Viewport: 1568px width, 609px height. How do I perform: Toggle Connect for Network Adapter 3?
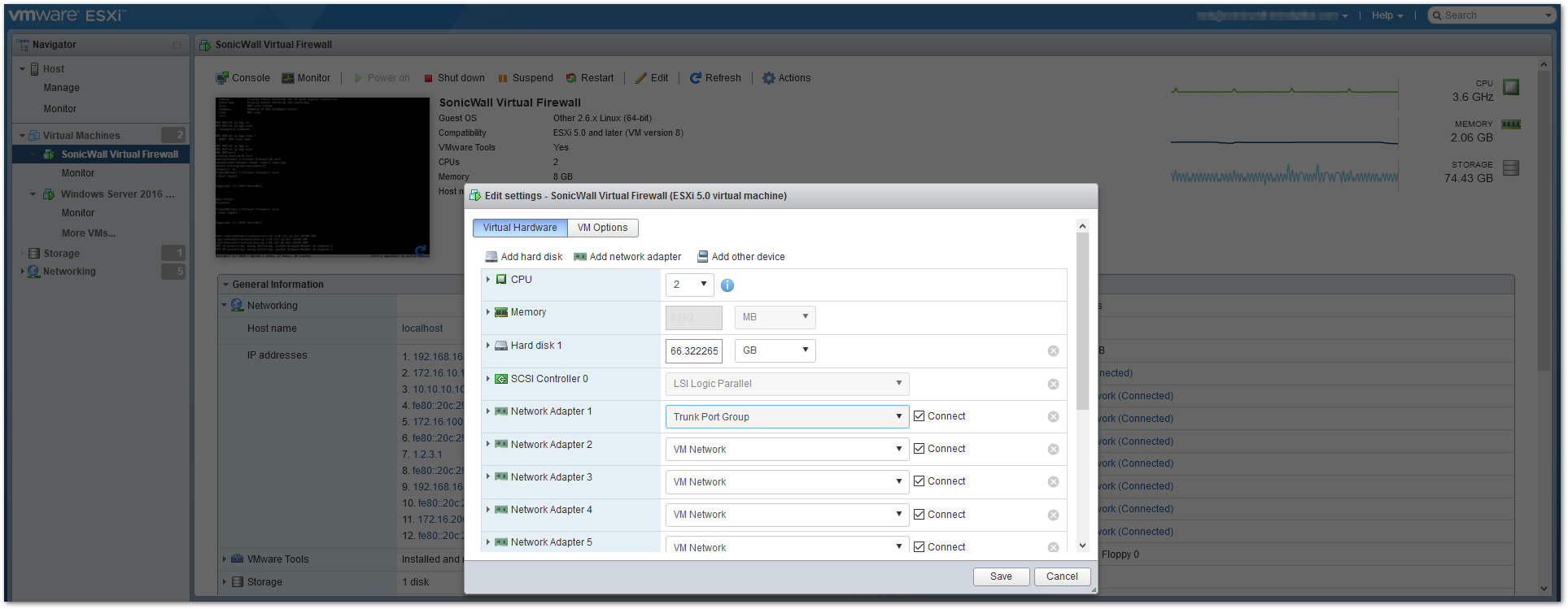(919, 481)
